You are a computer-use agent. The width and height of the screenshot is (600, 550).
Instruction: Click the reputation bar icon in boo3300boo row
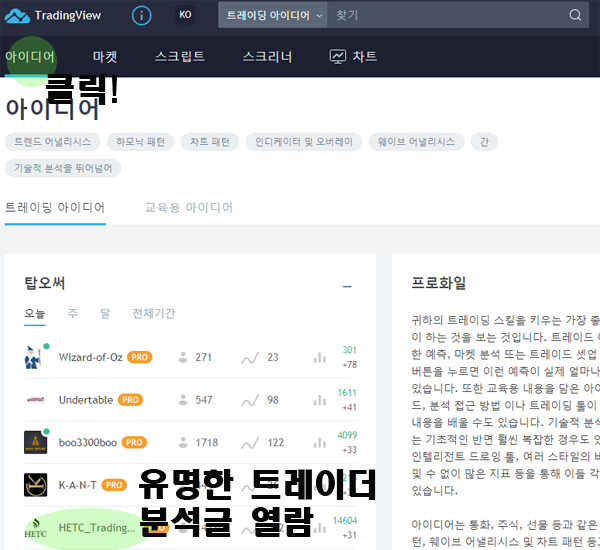click(x=320, y=443)
